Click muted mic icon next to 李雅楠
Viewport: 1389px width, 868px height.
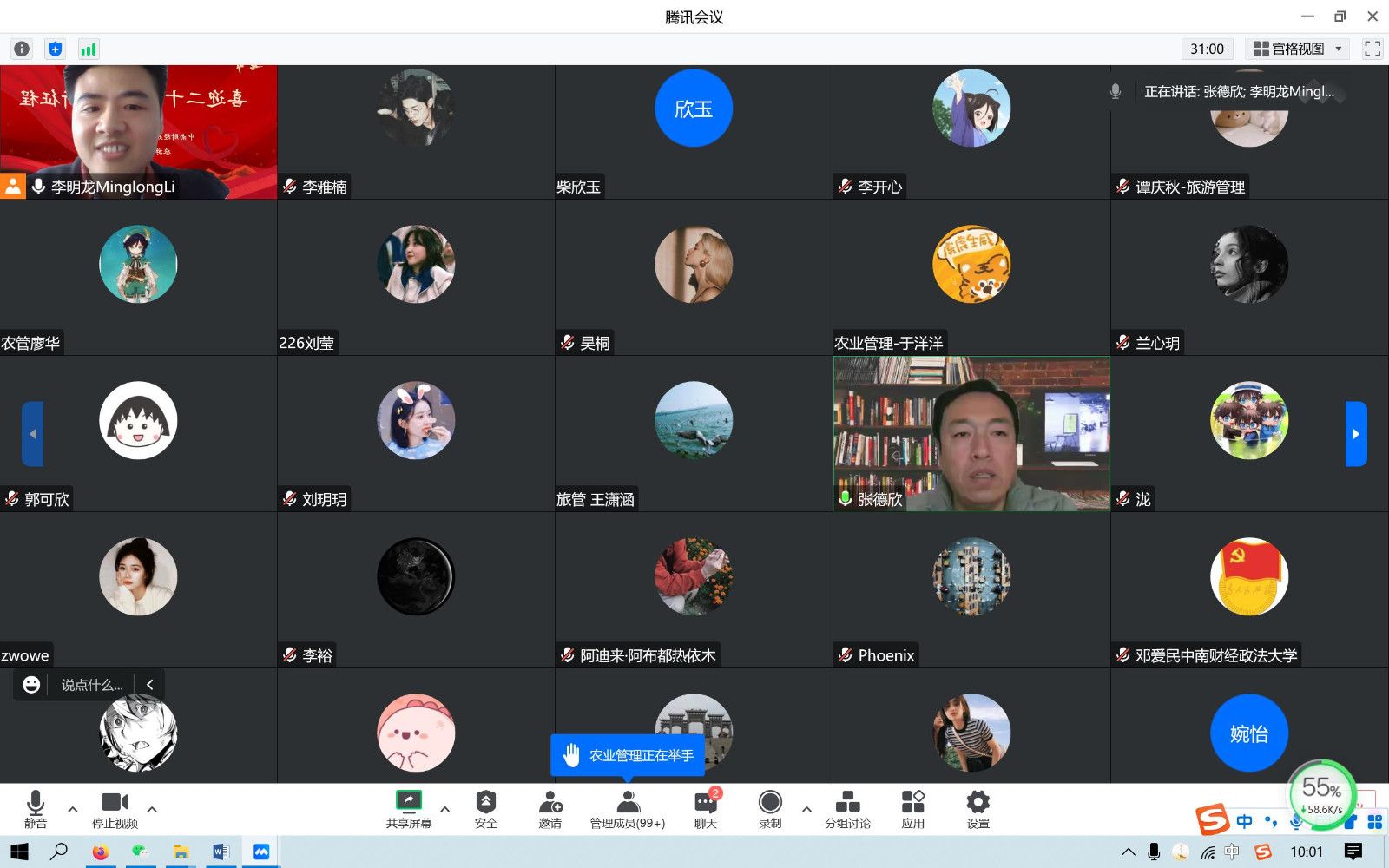[x=290, y=187]
